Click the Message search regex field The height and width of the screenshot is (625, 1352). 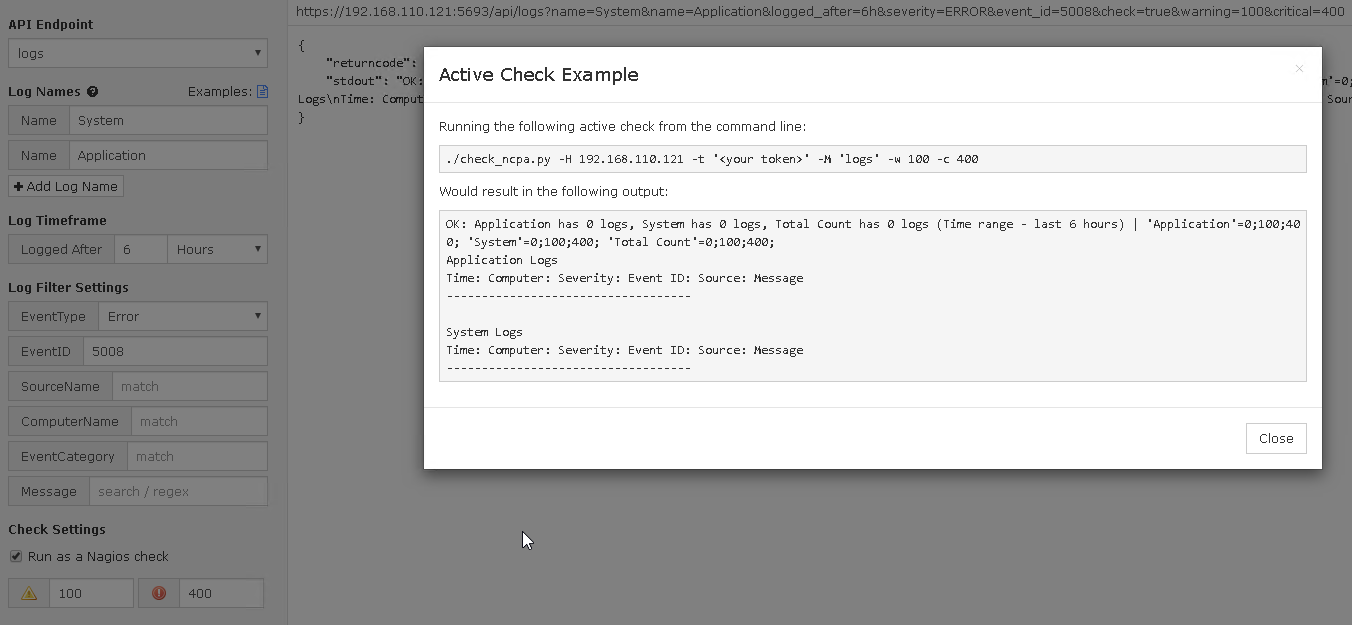coord(178,491)
